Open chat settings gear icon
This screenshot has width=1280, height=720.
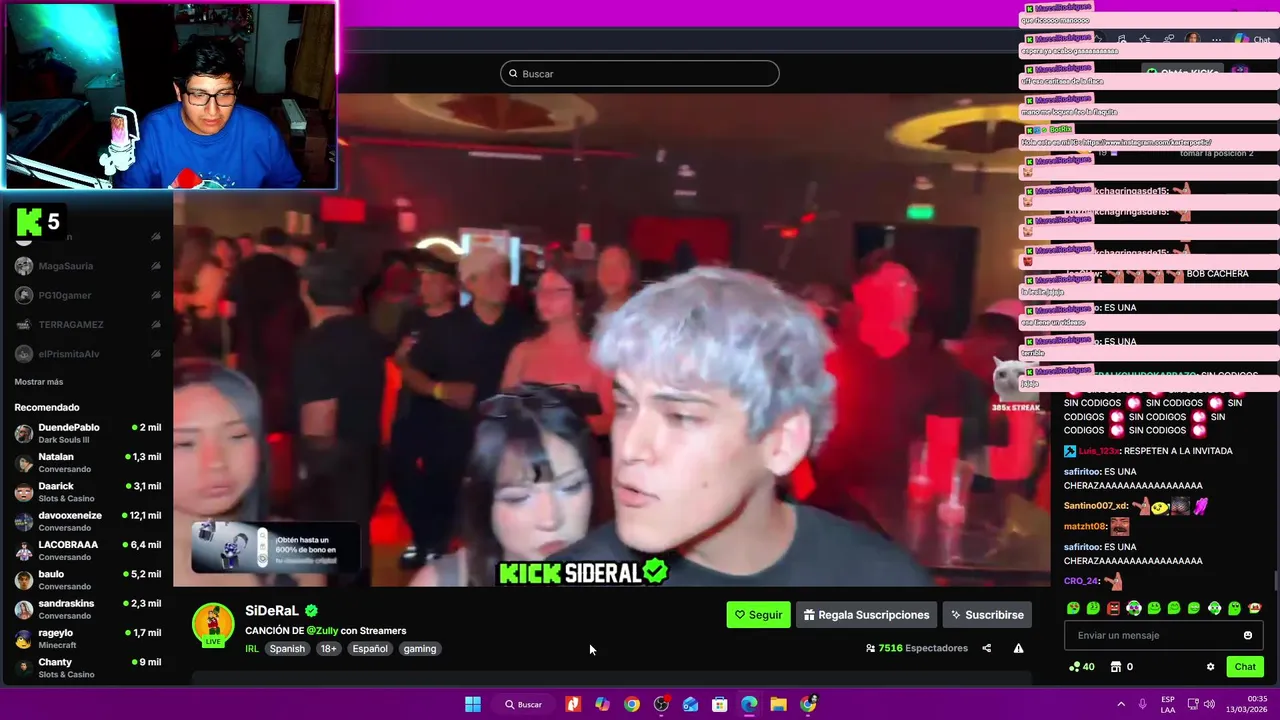1210,667
